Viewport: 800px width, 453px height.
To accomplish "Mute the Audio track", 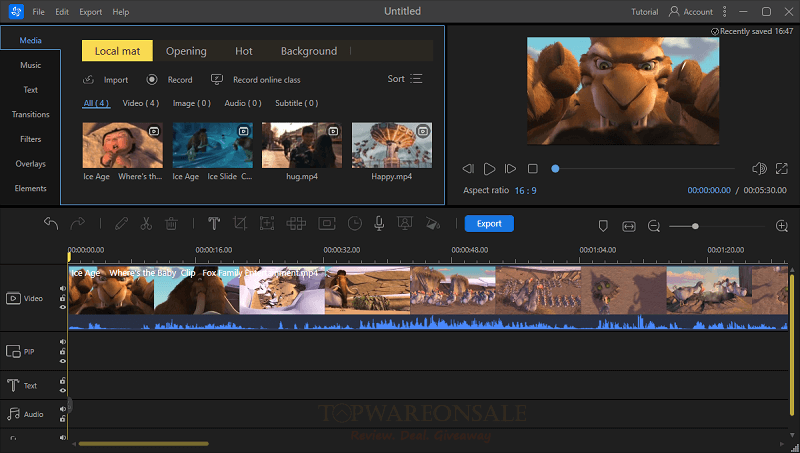I will [63, 409].
